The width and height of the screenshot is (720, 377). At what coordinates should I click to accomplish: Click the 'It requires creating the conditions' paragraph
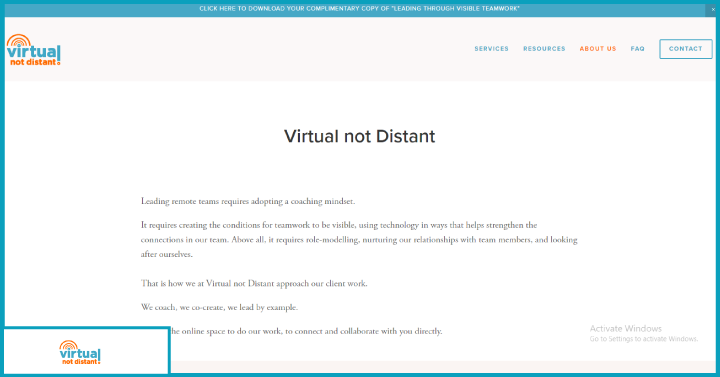pos(359,239)
